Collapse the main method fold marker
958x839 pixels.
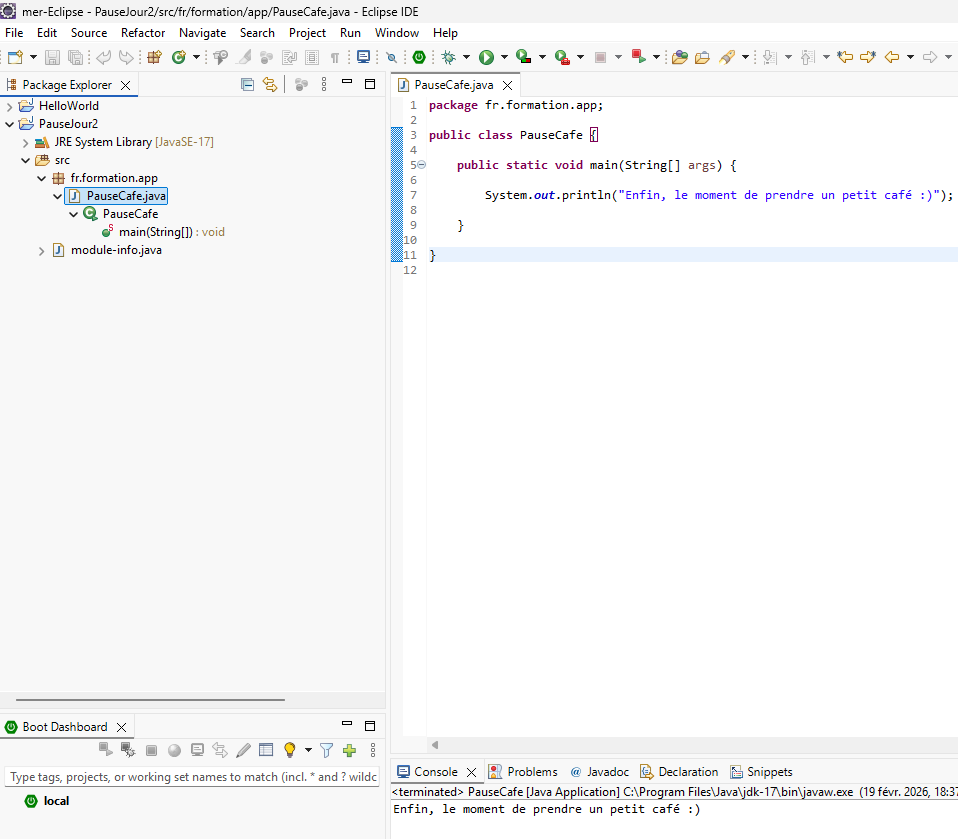point(421,165)
